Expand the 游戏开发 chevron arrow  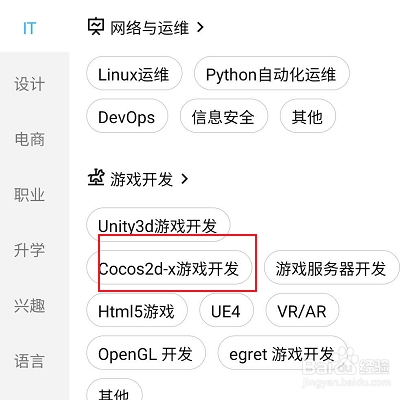[184, 179]
